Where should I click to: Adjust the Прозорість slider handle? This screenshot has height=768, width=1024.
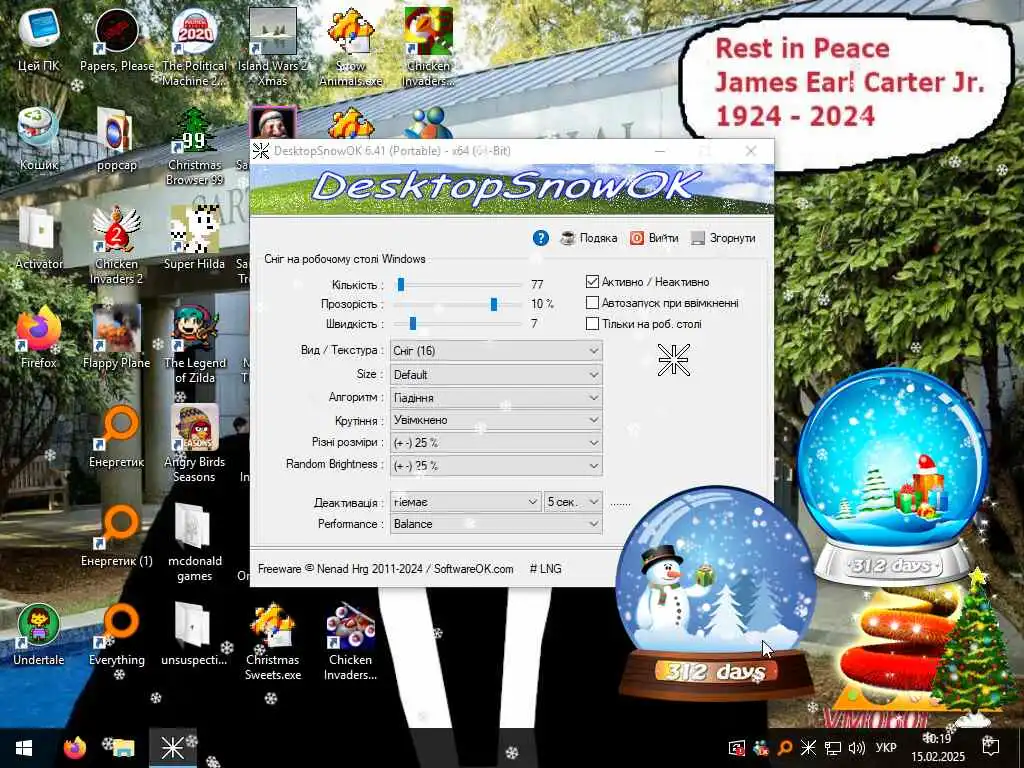(x=494, y=304)
